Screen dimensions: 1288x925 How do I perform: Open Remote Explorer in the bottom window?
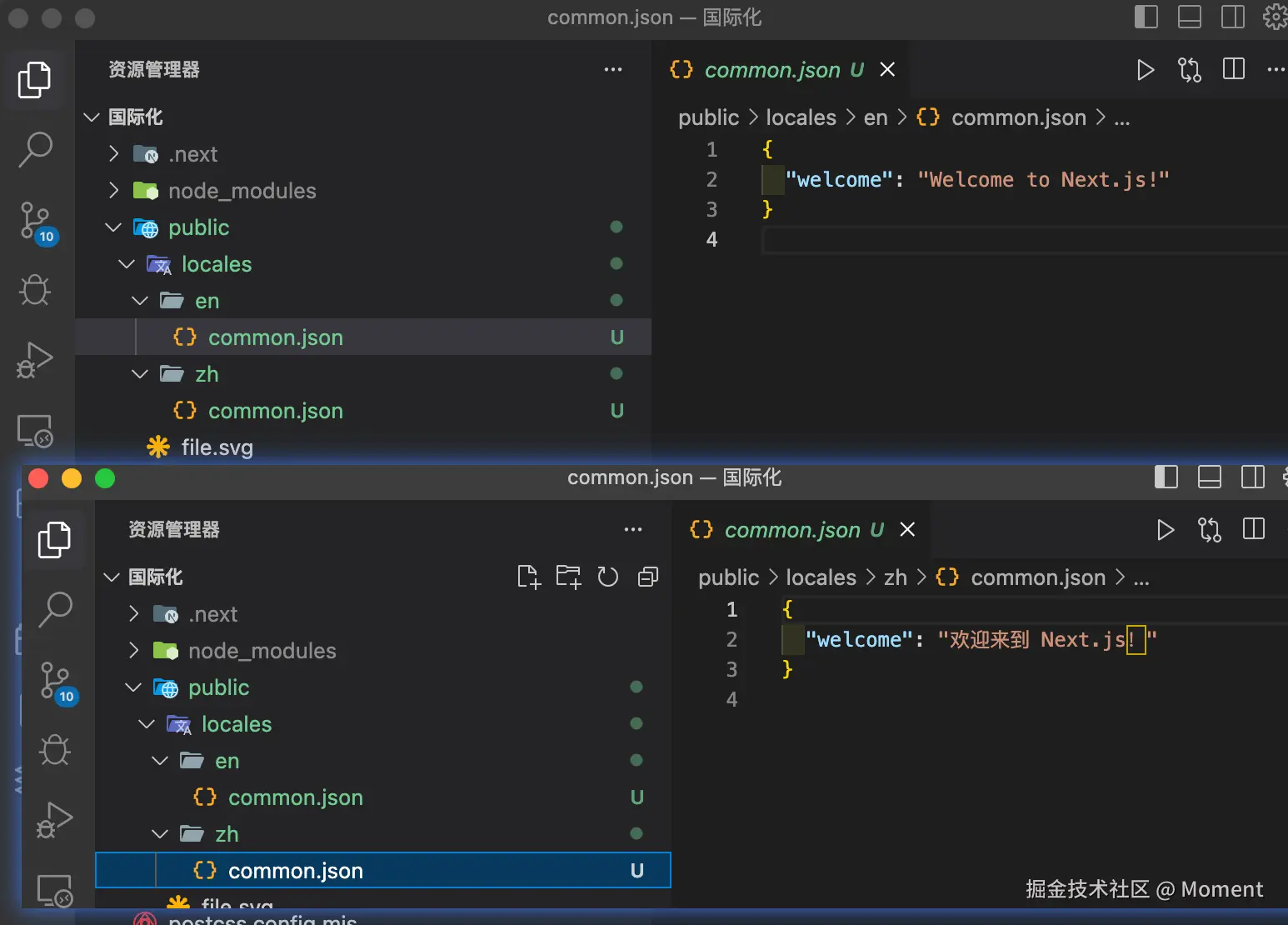[55, 891]
